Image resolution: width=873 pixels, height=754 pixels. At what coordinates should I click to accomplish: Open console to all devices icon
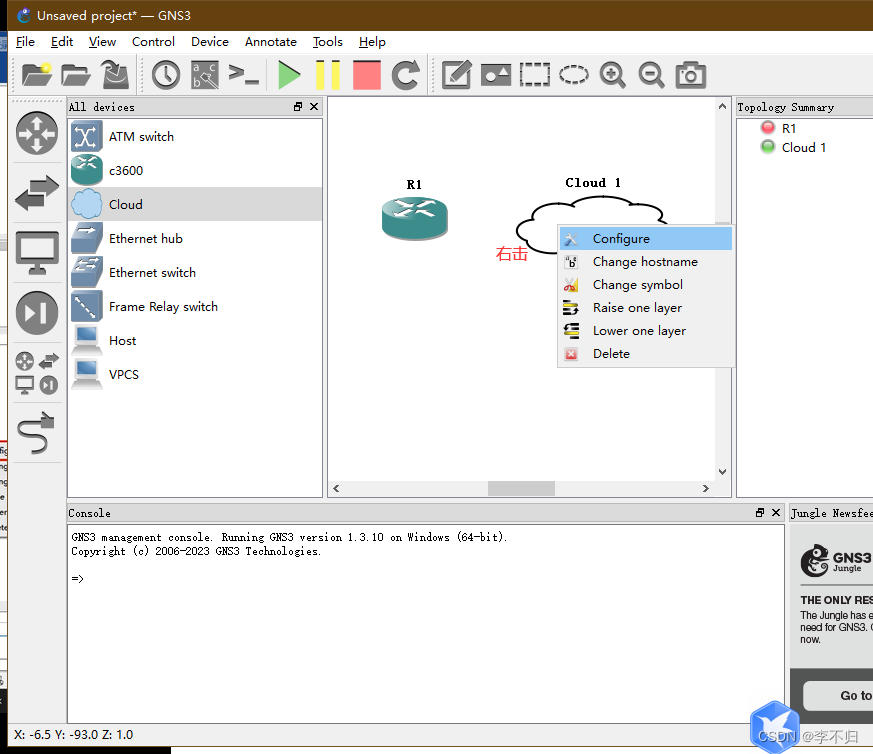tap(244, 75)
